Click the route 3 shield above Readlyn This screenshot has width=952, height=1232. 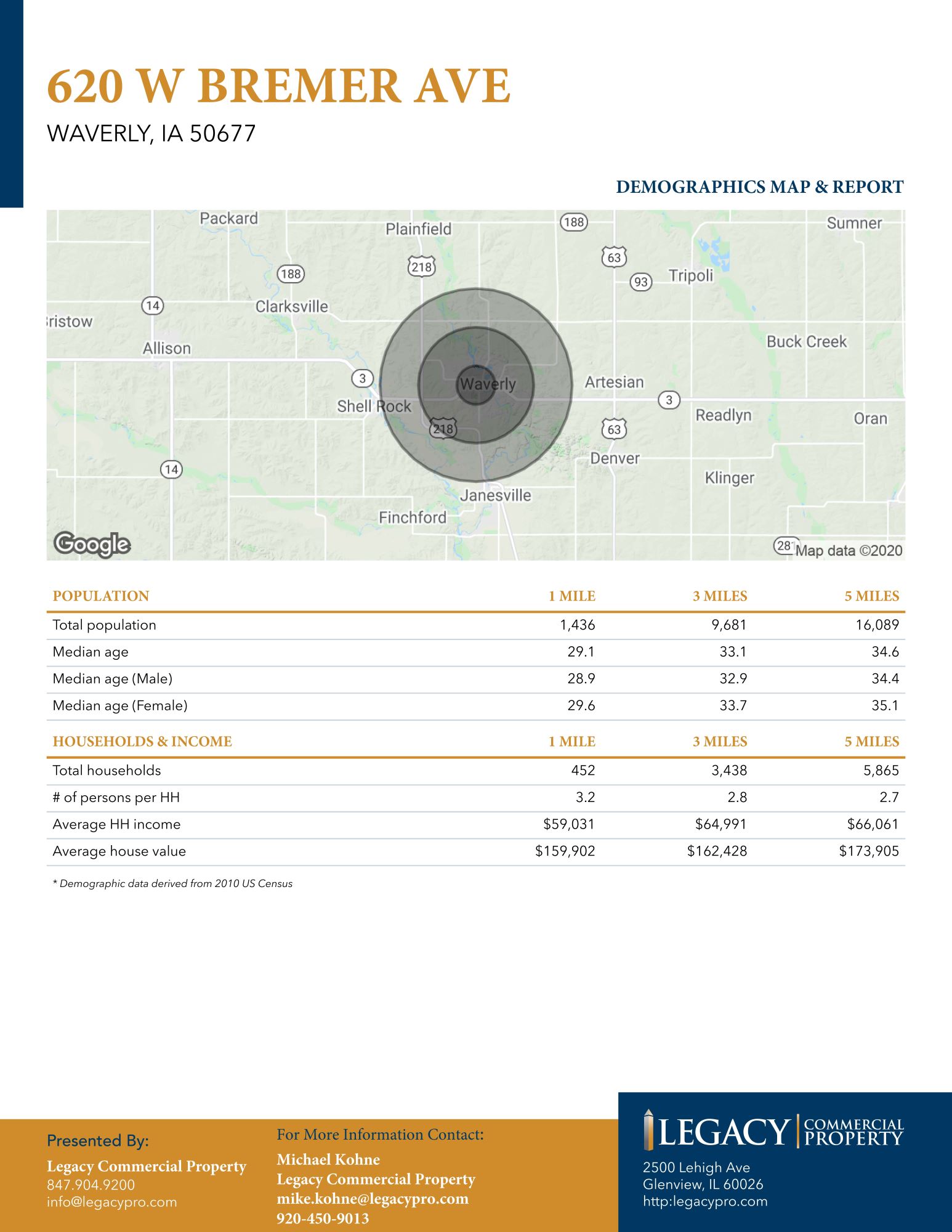point(669,400)
